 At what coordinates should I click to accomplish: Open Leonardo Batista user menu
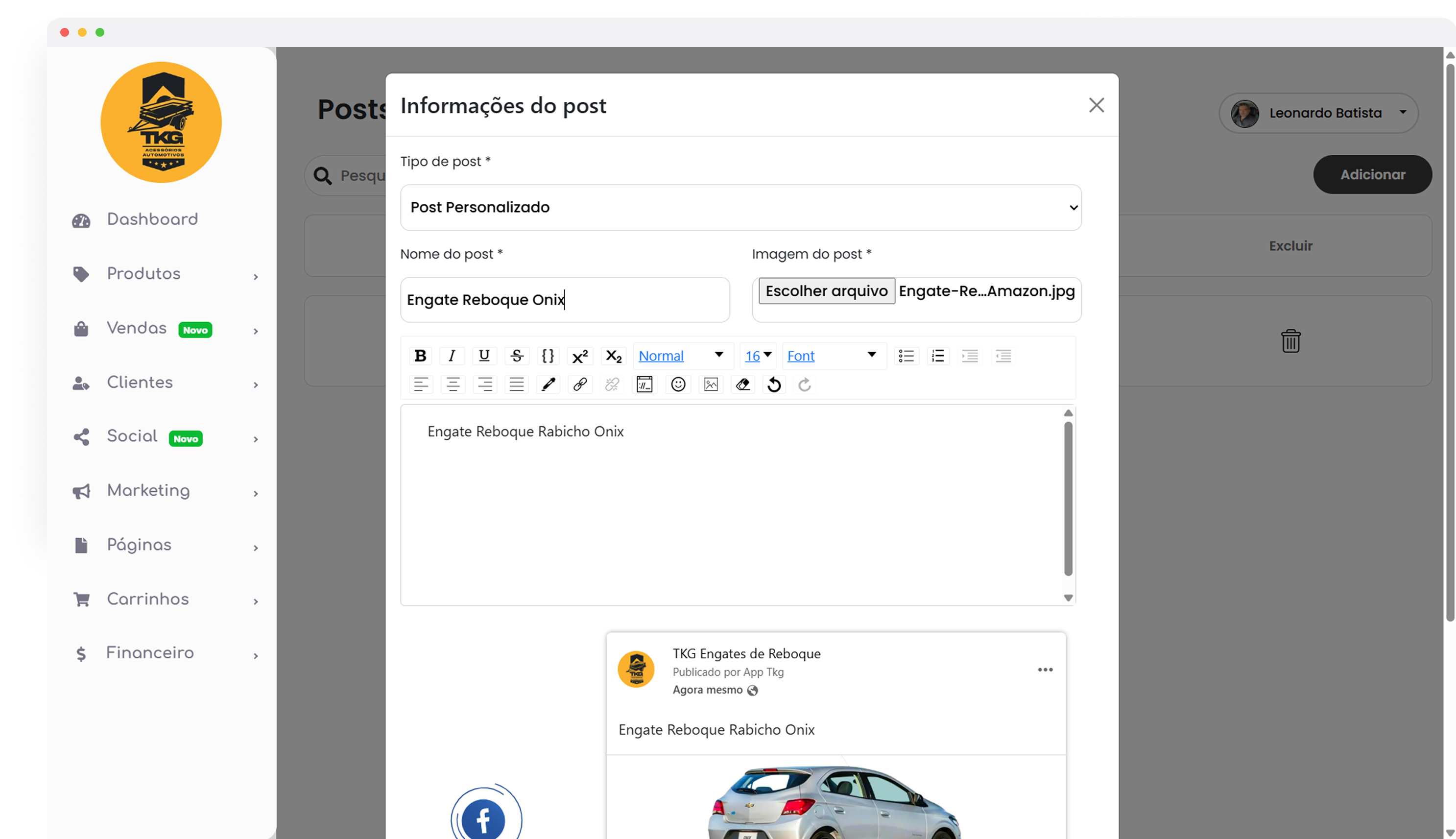point(1318,113)
